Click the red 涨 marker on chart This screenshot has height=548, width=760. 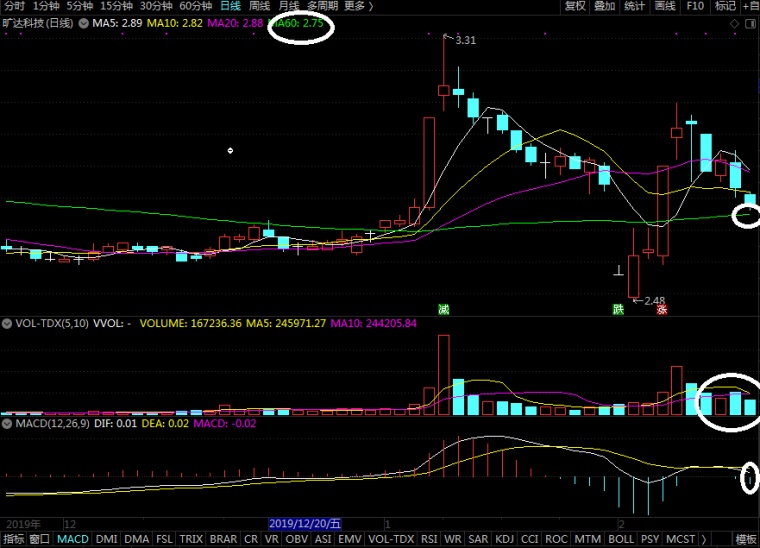point(661,310)
